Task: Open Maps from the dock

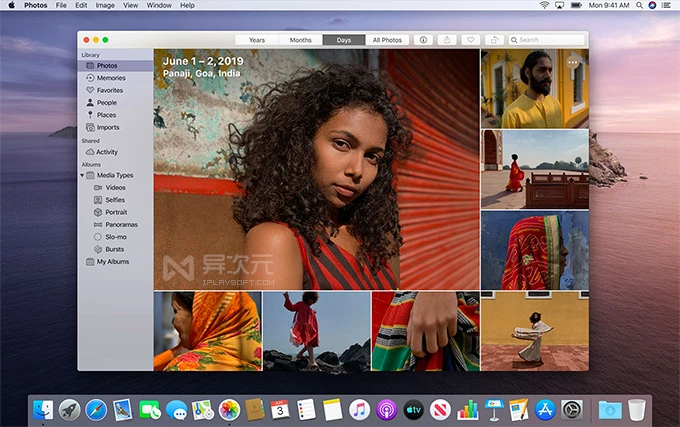Action: pyautogui.click(x=203, y=410)
